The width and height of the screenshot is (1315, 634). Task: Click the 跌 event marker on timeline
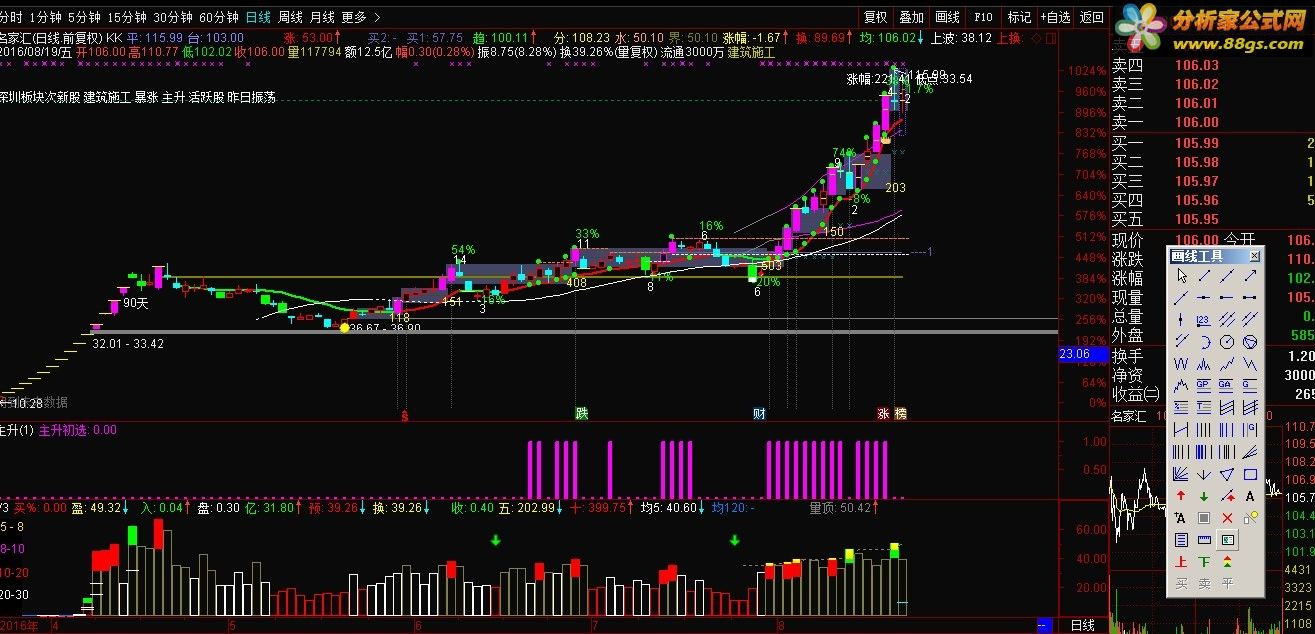581,413
